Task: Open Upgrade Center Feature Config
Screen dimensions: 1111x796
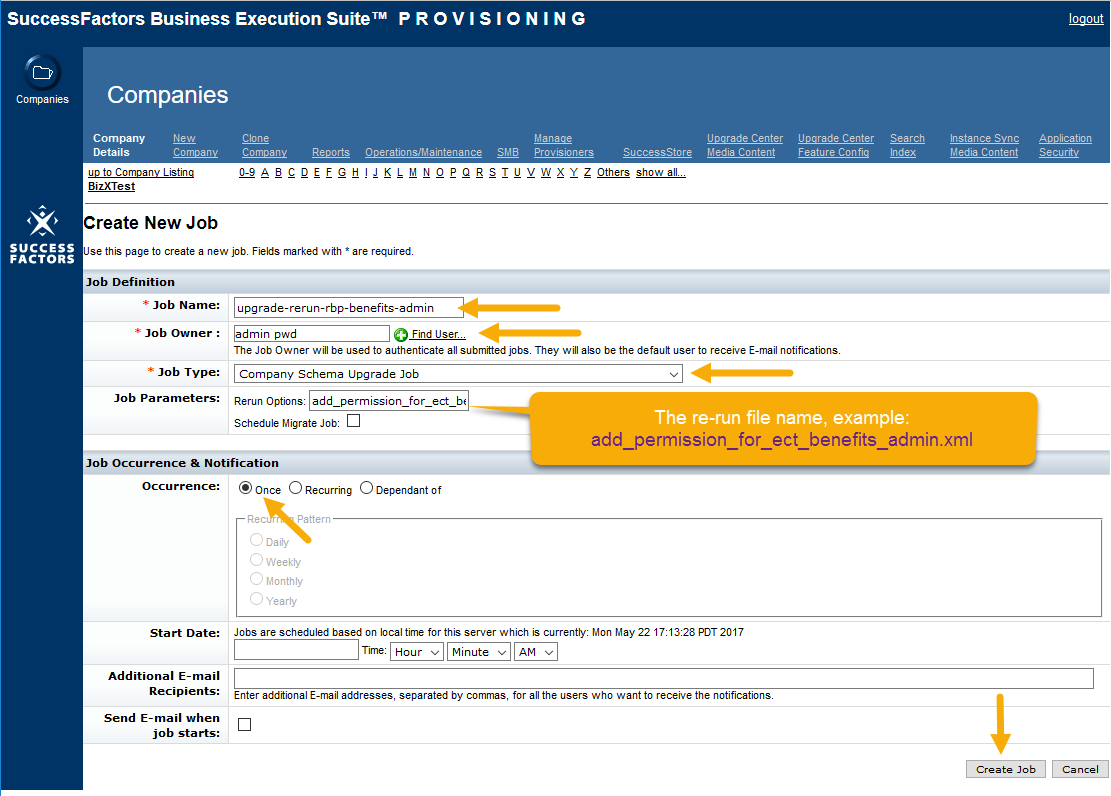Action: coord(836,145)
